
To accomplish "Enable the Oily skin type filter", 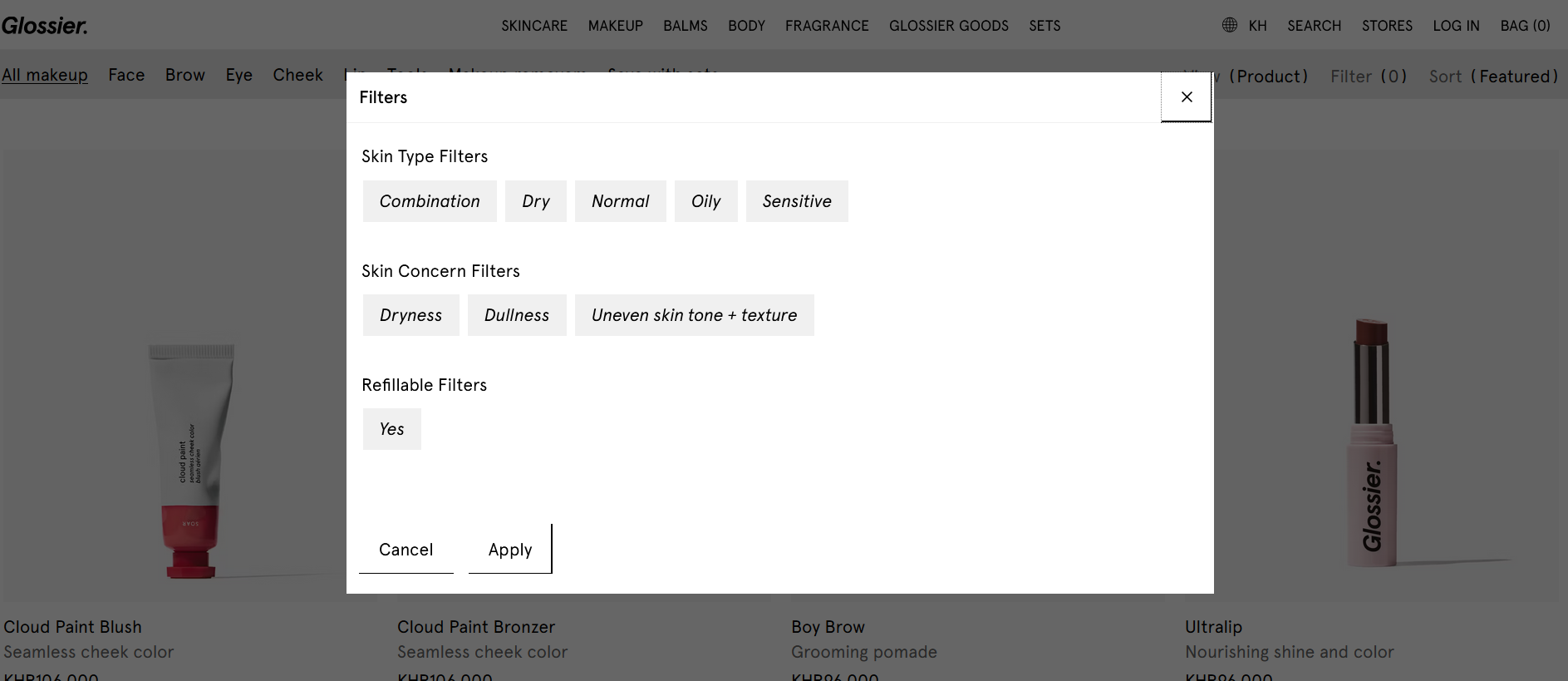I will tap(706, 201).
